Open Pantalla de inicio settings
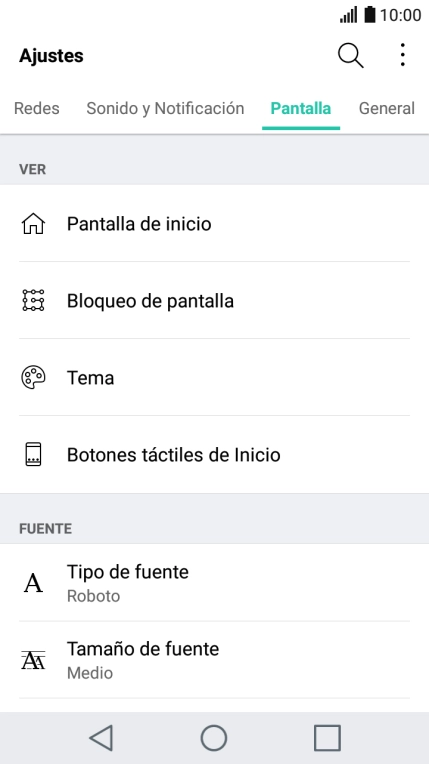429x764 pixels. pos(214,224)
